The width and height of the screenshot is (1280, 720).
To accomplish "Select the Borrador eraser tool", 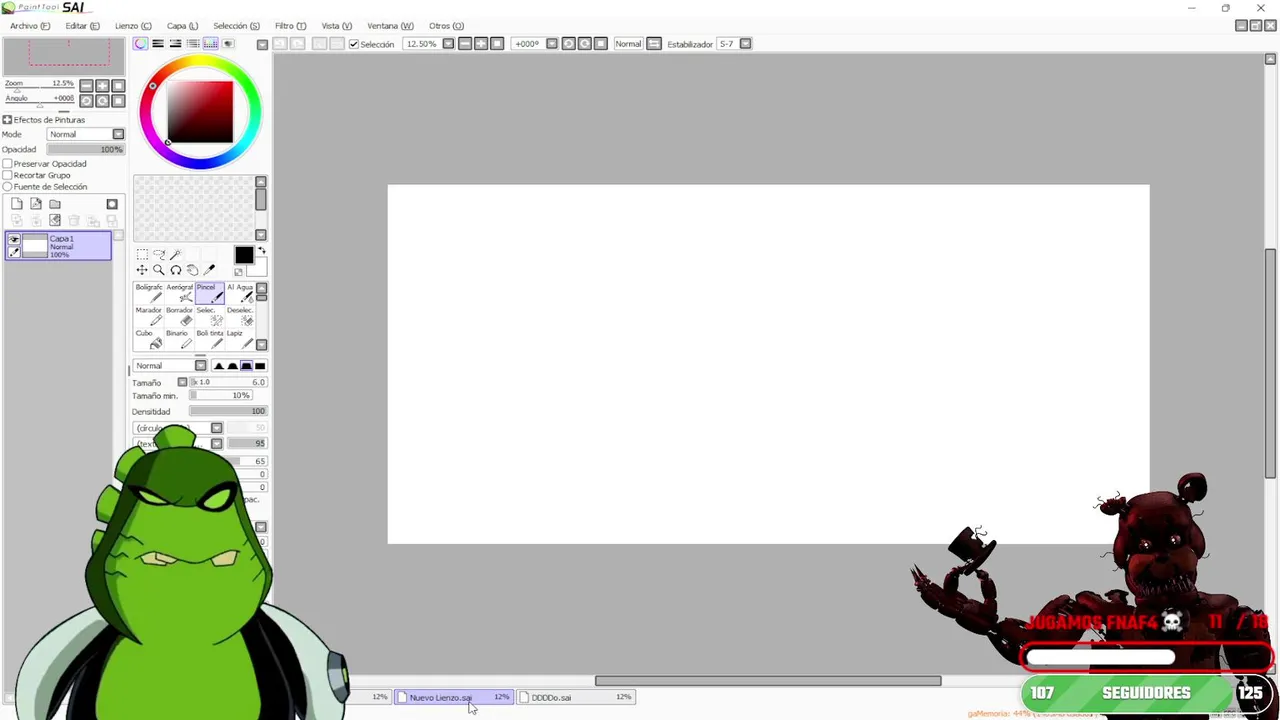I will (179, 316).
